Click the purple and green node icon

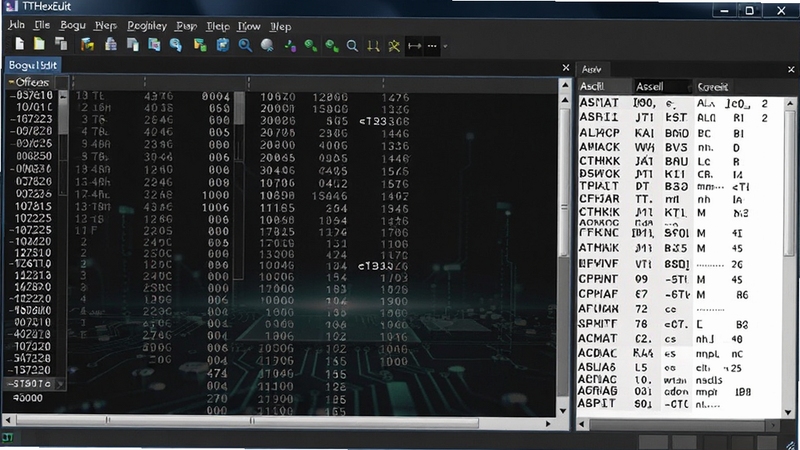click(x=290, y=46)
